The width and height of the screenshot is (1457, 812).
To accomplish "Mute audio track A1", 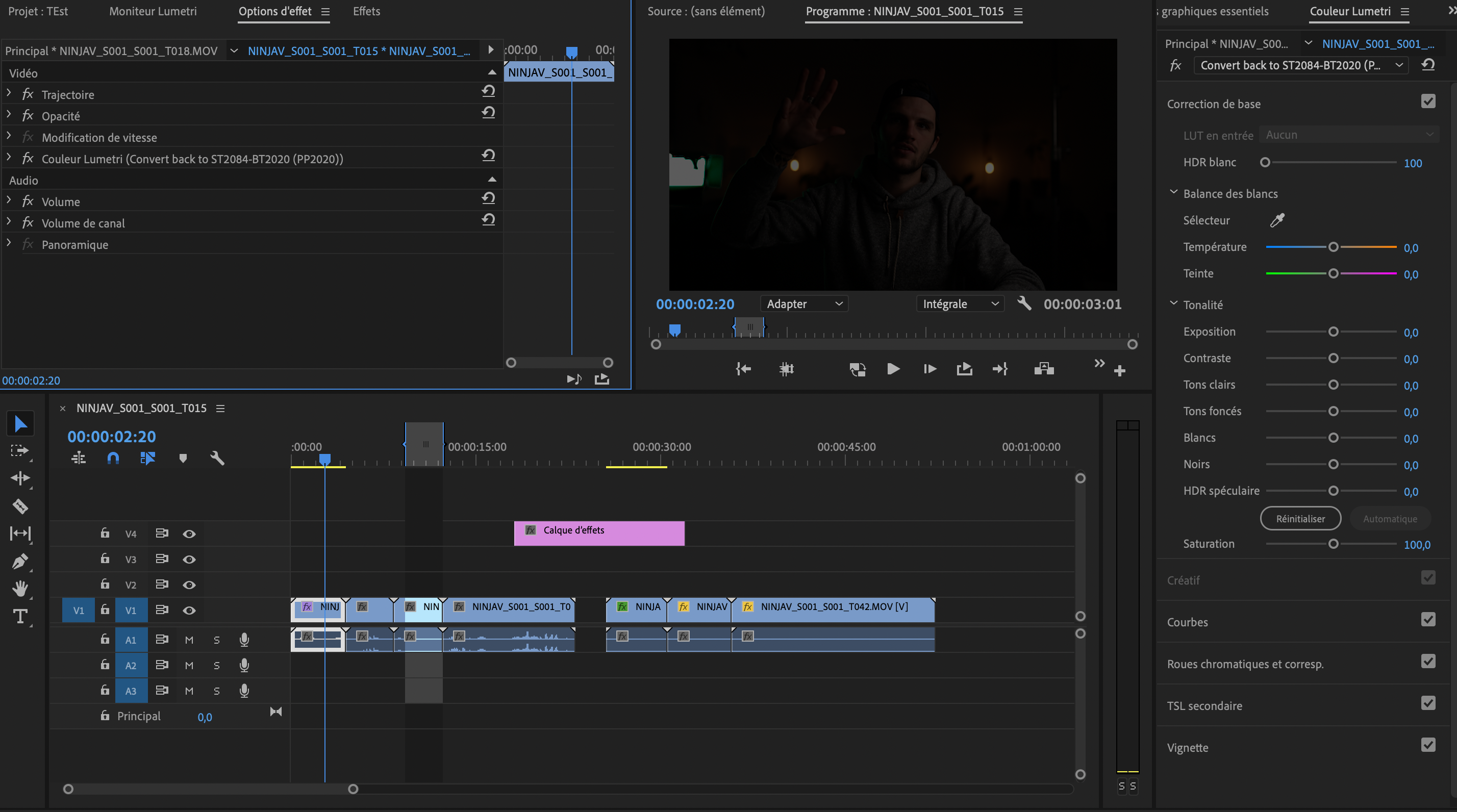I will click(189, 640).
